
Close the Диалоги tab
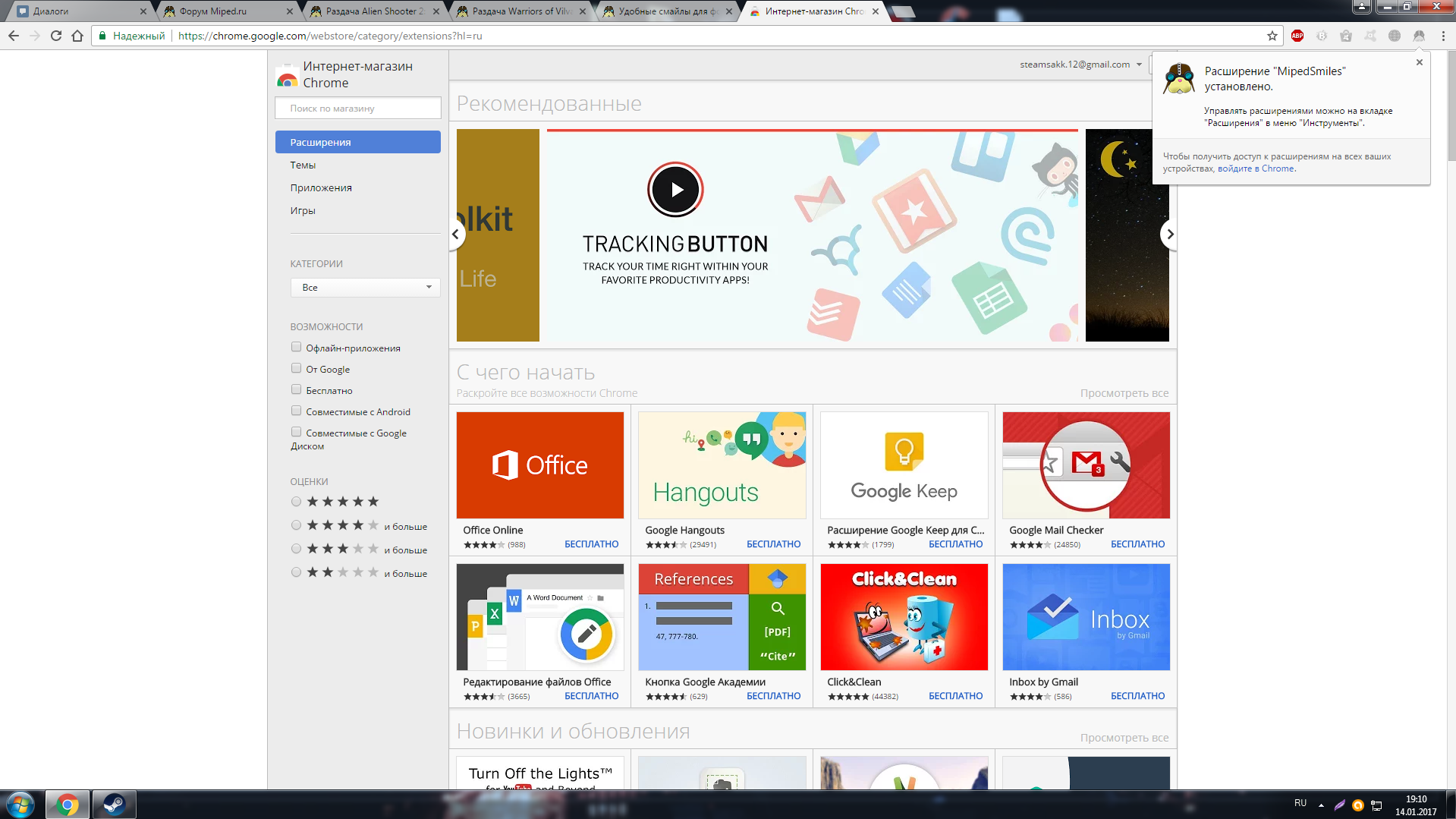(x=143, y=11)
